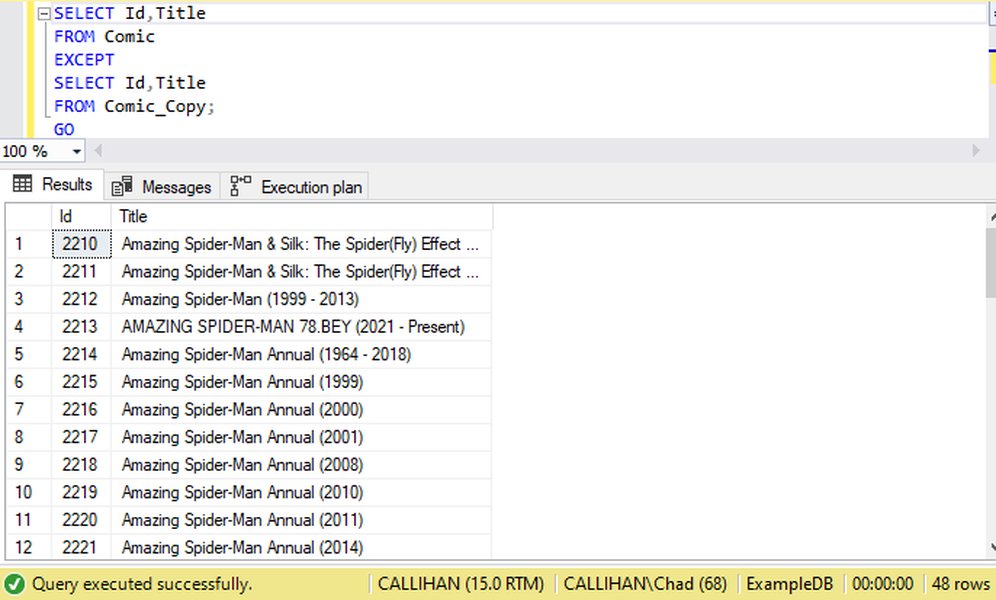
Task: Open the 100 % zoom dropdown
Action: click(x=76, y=152)
